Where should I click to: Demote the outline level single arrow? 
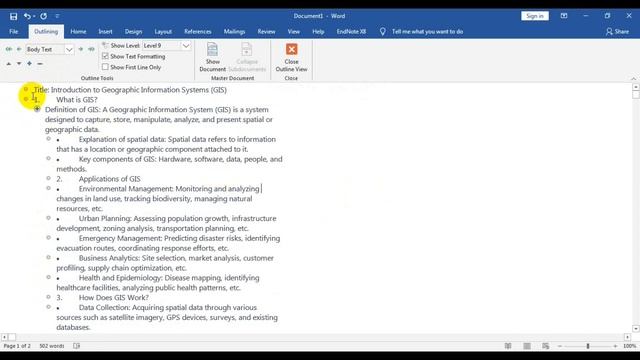(80, 49)
